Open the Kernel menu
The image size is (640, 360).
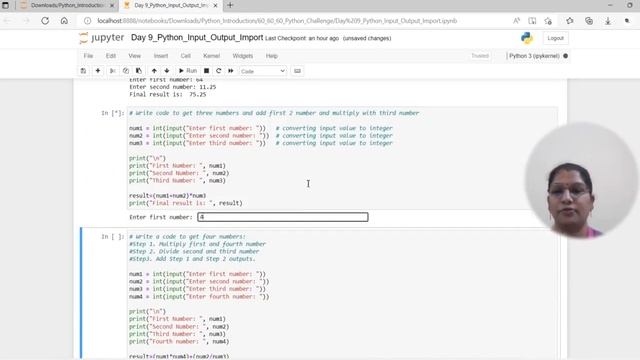tap(211, 56)
